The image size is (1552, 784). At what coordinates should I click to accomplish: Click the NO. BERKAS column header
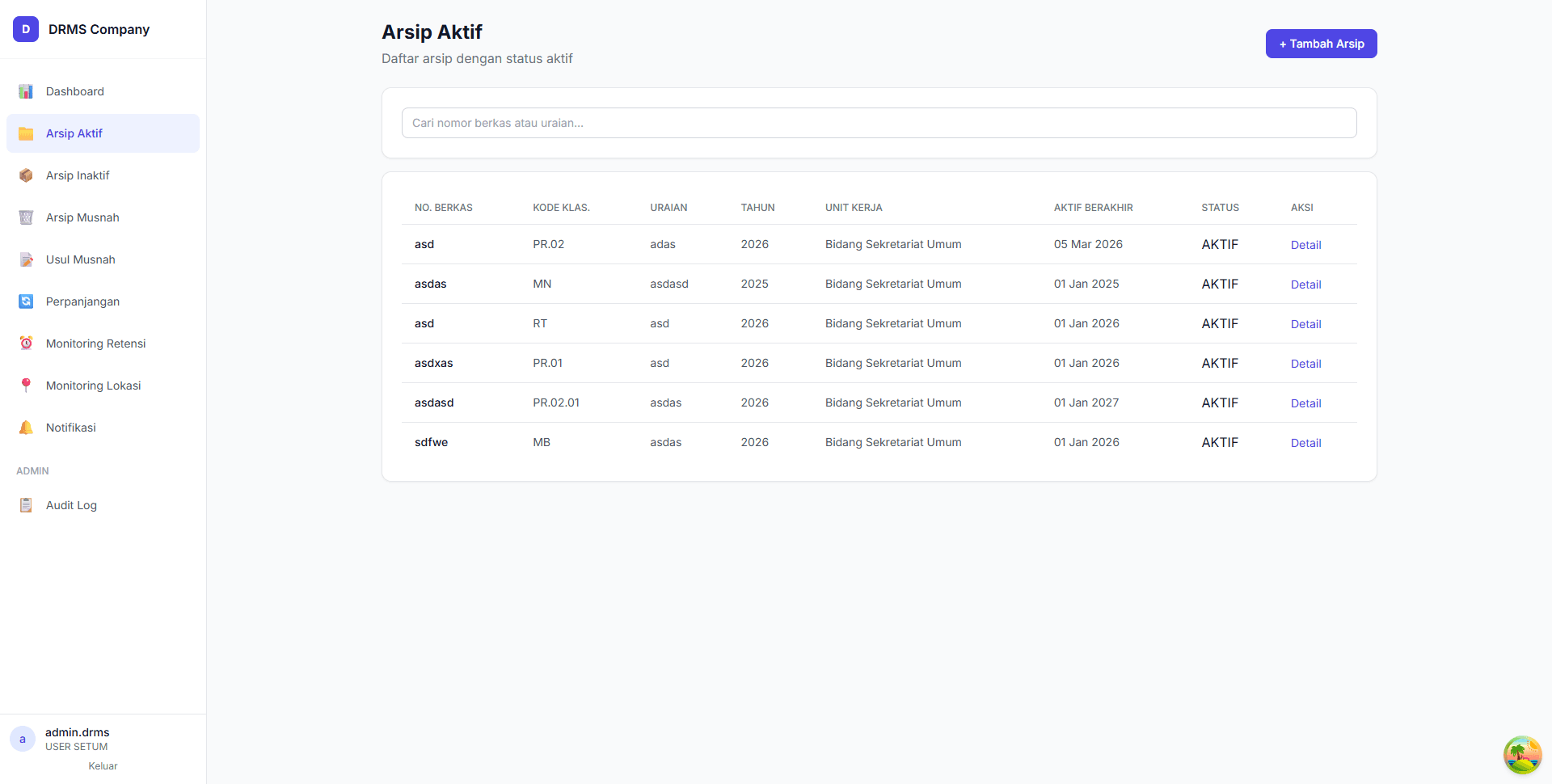coord(444,208)
